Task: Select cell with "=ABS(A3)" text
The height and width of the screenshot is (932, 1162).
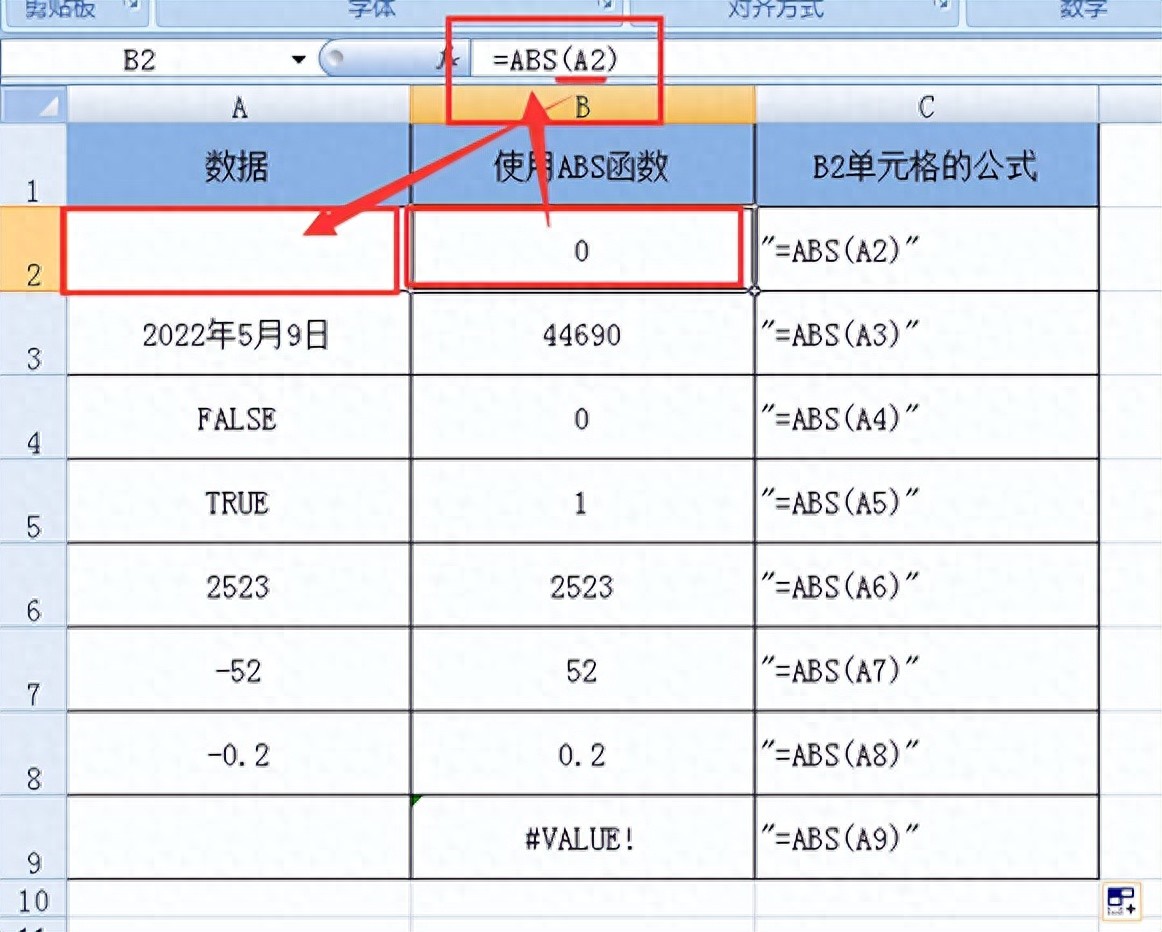Action: tap(926, 333)
